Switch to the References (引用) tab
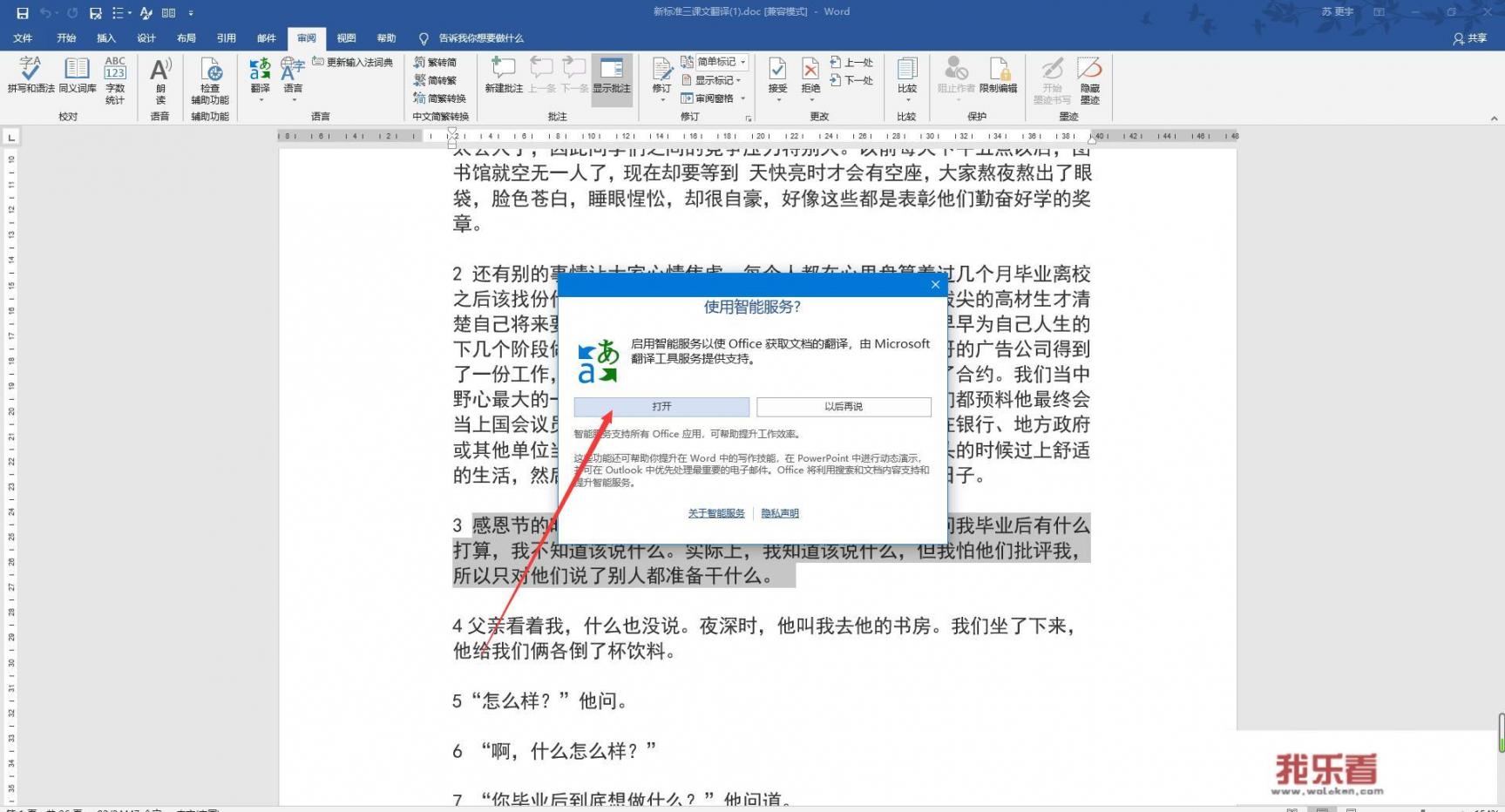Screen dimensions: 1505x812 [x=227, y=38]
